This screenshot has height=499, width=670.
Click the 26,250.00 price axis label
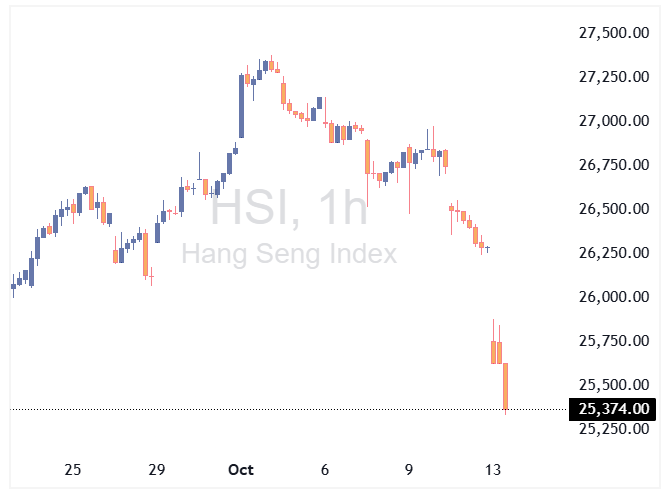[x=615, y=253]
